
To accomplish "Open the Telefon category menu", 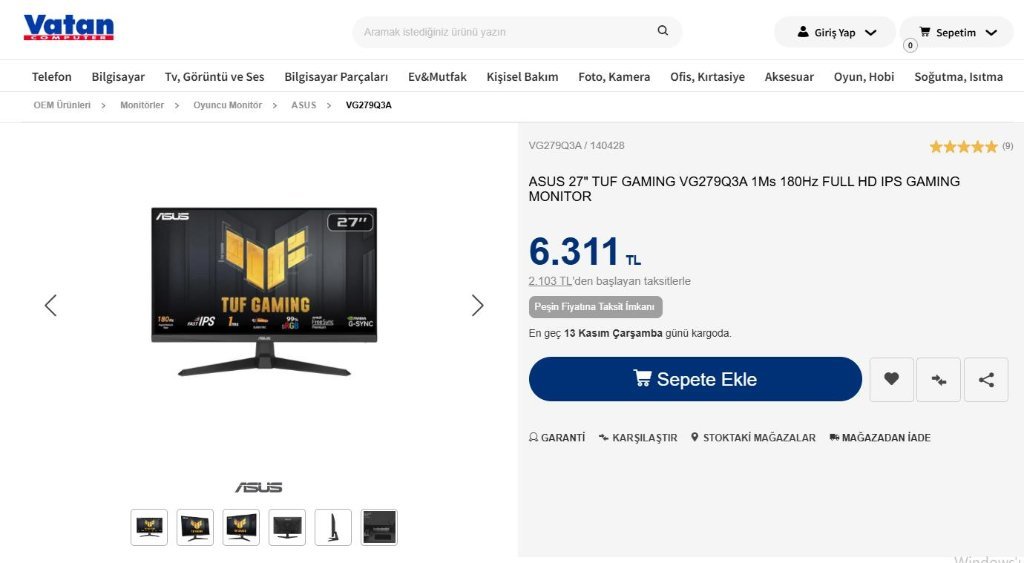I will point(52,76).
